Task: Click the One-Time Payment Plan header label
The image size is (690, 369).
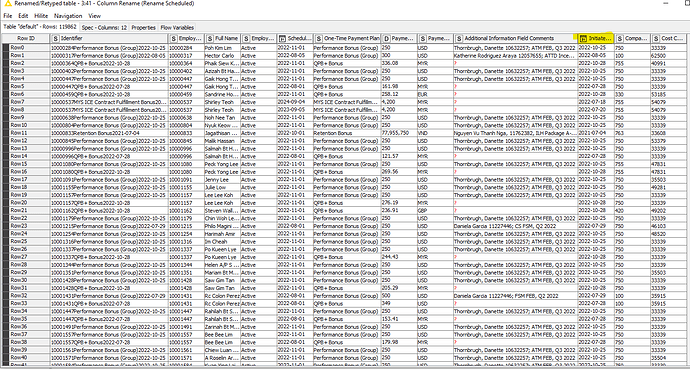Action: pyautogui.click(x=352, y=39)
